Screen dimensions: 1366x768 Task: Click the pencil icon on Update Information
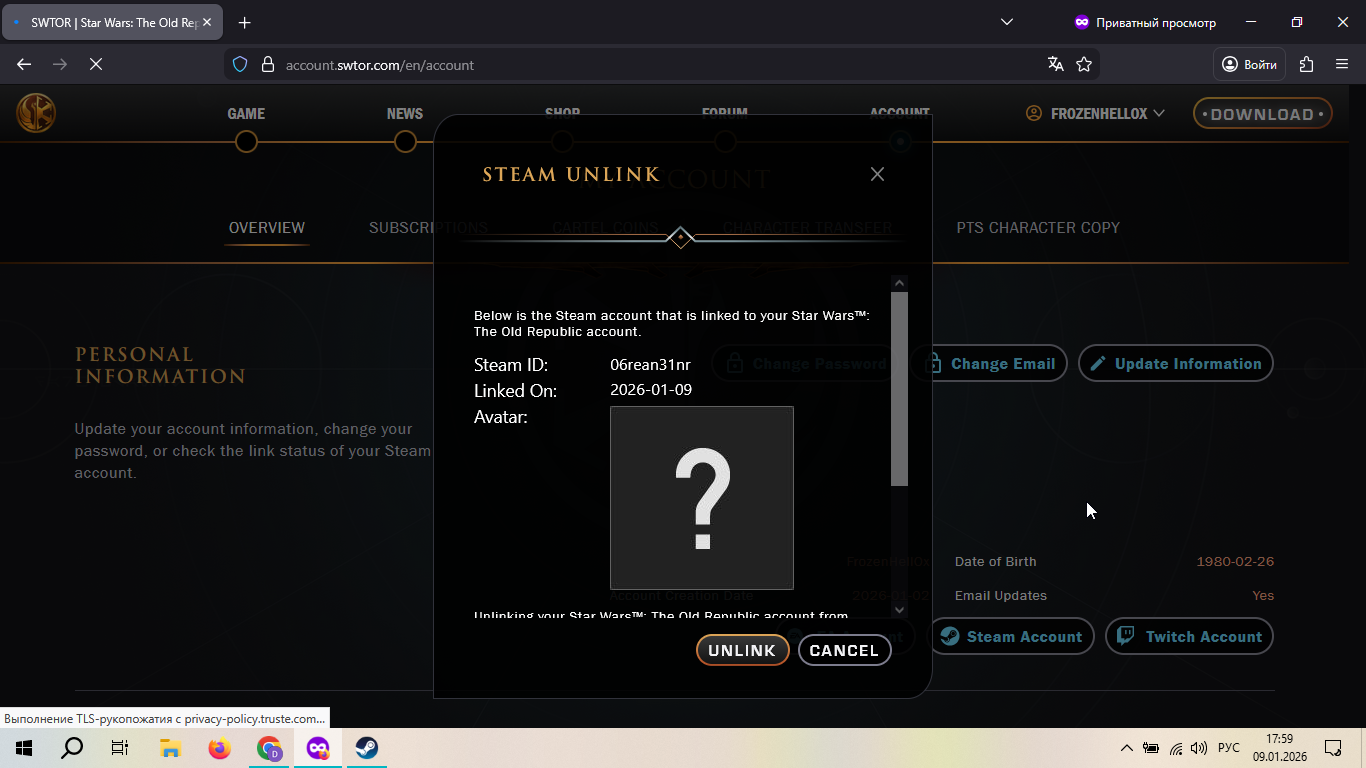point(1098,364)
